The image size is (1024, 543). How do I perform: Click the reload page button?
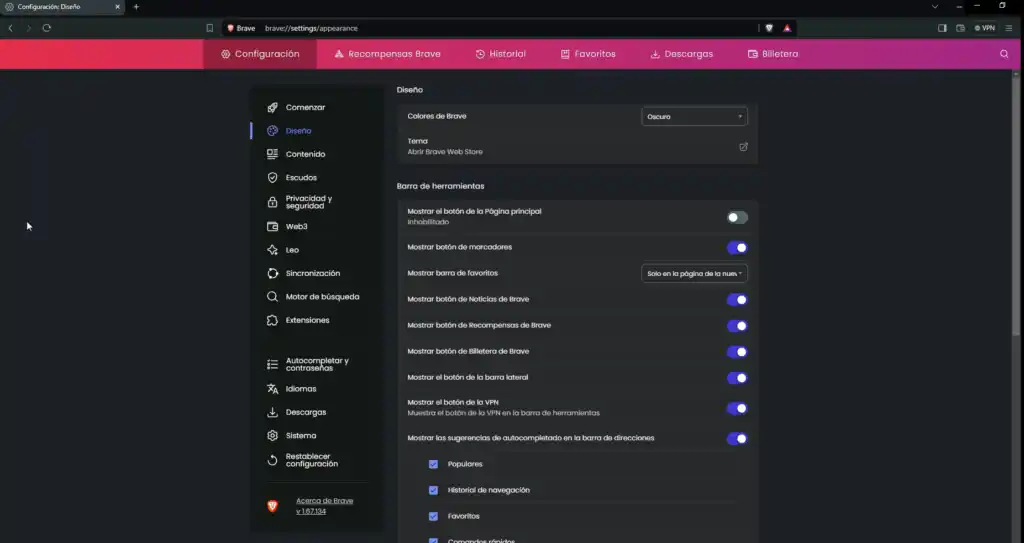[46, 28]
